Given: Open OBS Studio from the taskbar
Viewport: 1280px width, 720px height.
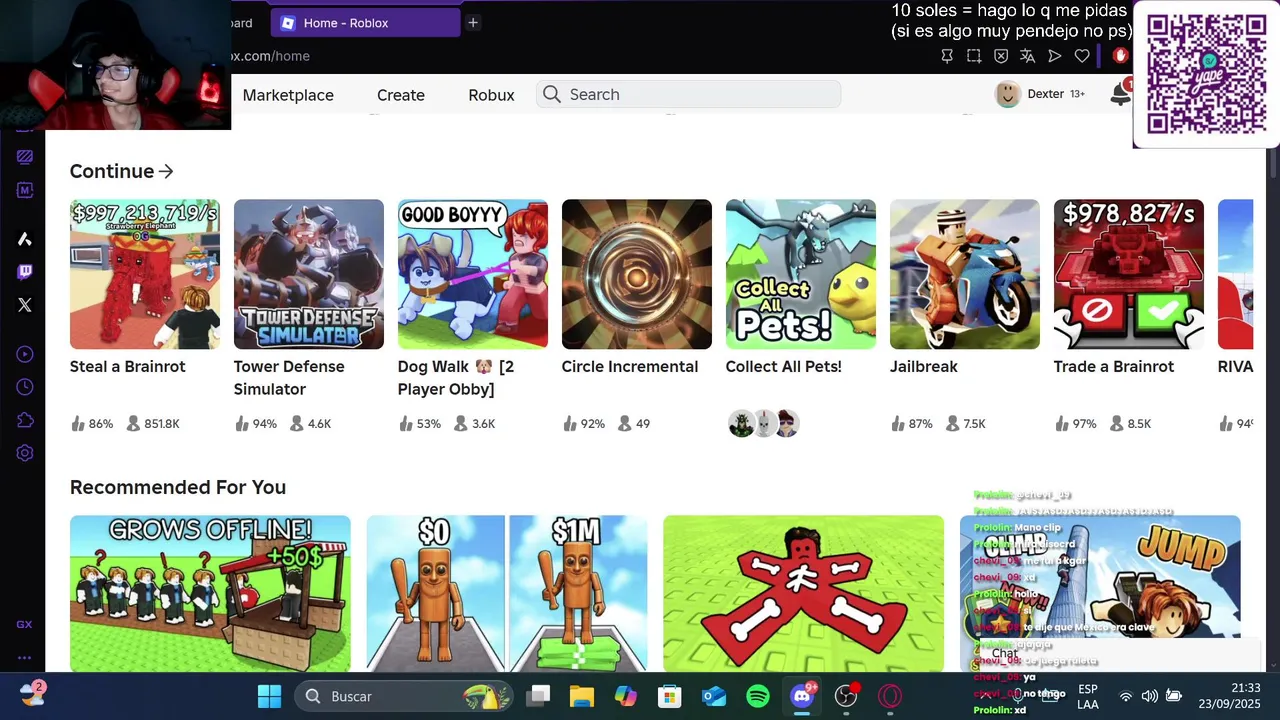Looking at the screenshot, I should [846, 696].
